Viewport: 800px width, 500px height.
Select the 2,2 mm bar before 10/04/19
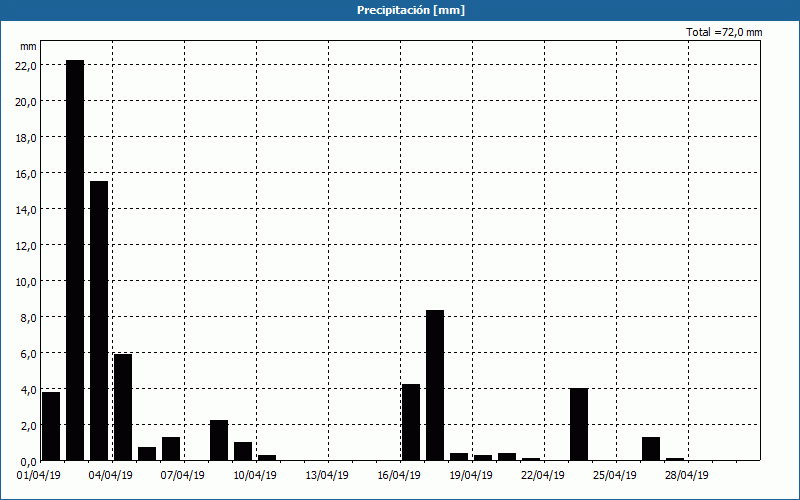[219, 440]
